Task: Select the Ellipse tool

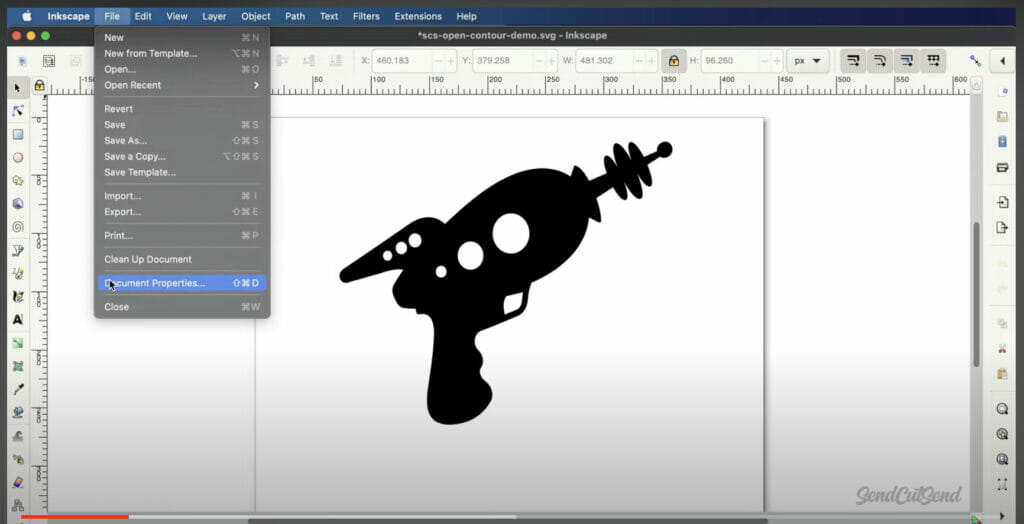Action: click(x=18, y=157)
